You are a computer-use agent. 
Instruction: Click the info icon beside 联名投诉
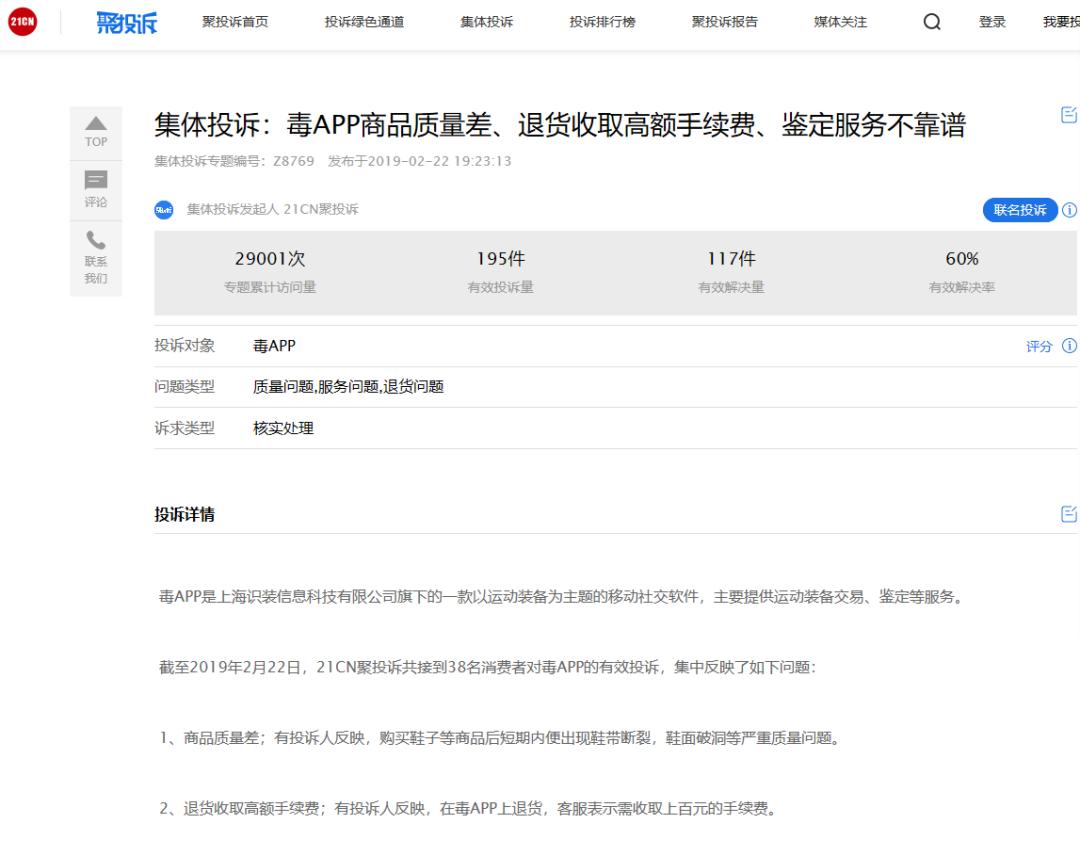click(x=1069, y=210)
